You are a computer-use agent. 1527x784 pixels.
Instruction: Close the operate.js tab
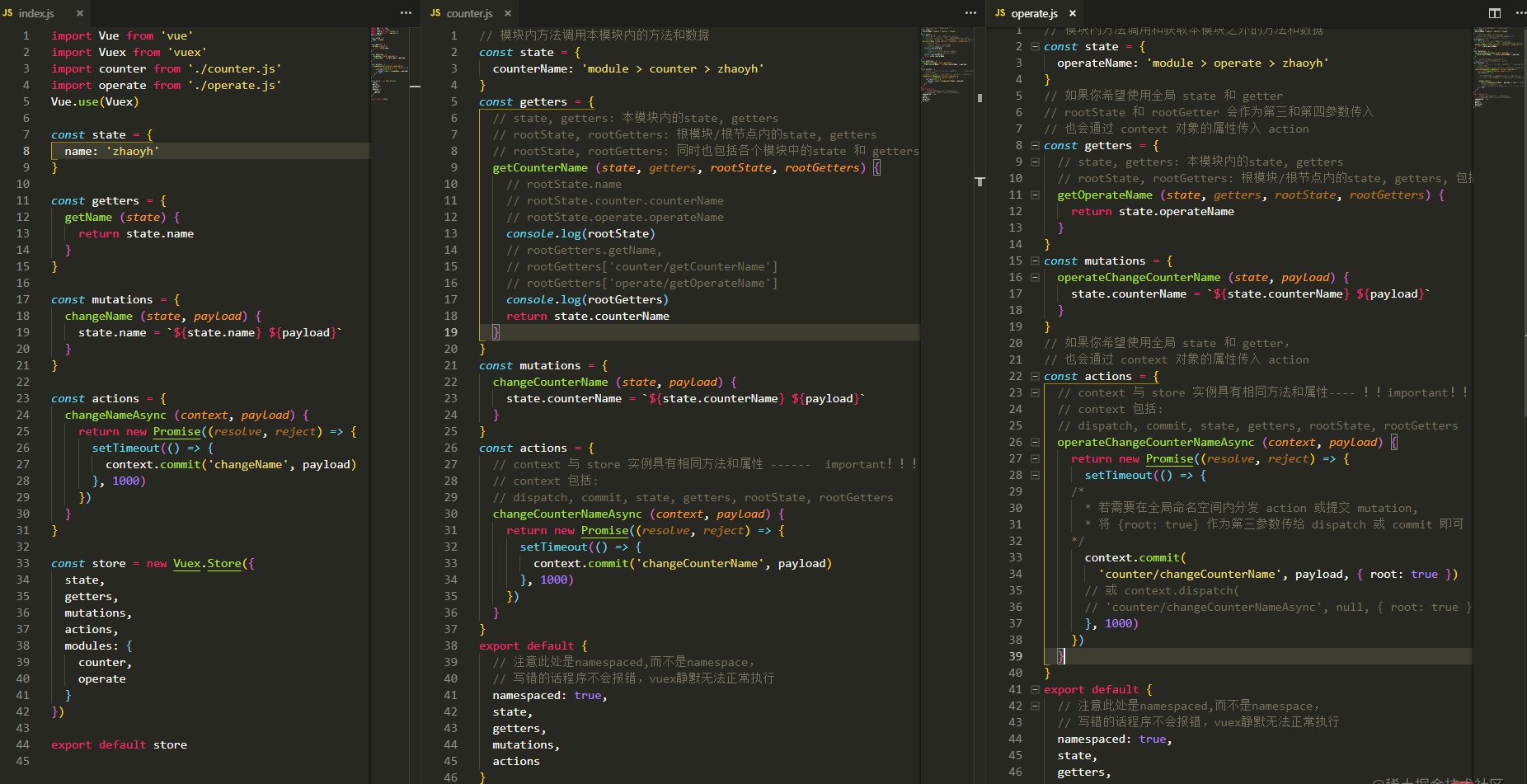(x=1073, y=13)
